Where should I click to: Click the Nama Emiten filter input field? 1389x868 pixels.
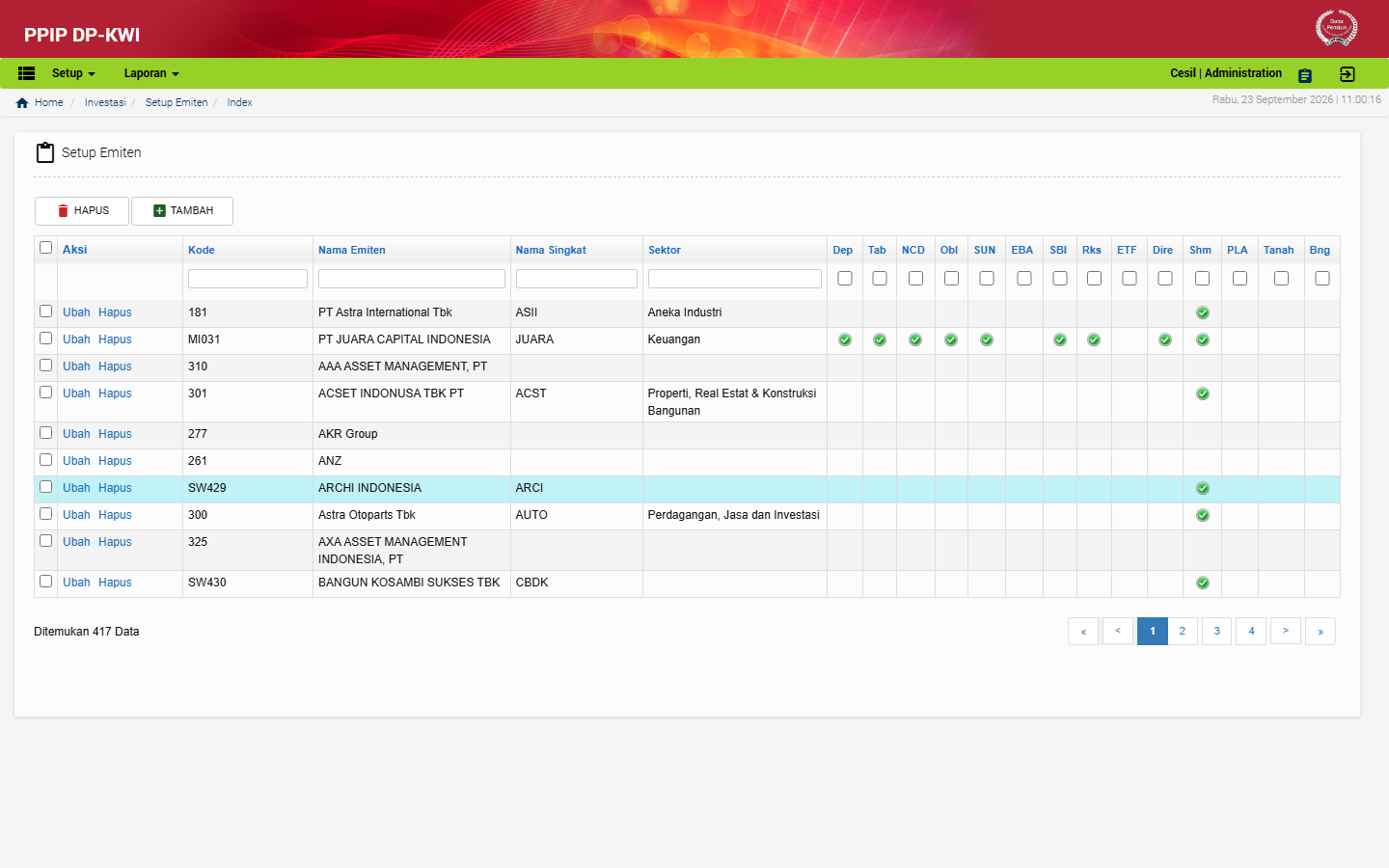pos(412,279)
